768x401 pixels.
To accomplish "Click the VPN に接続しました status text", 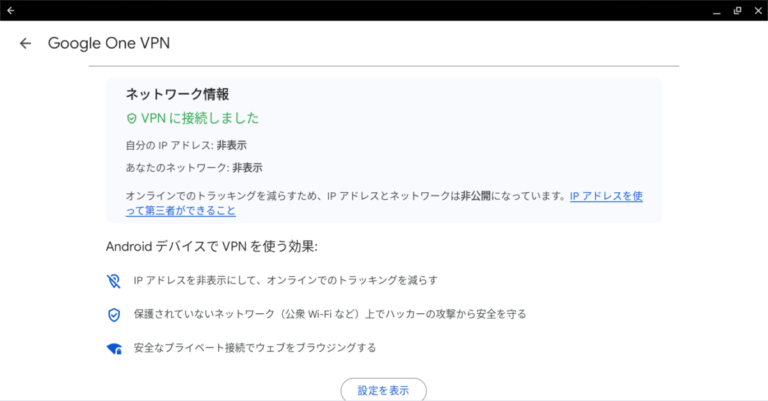I will point(200,118).
